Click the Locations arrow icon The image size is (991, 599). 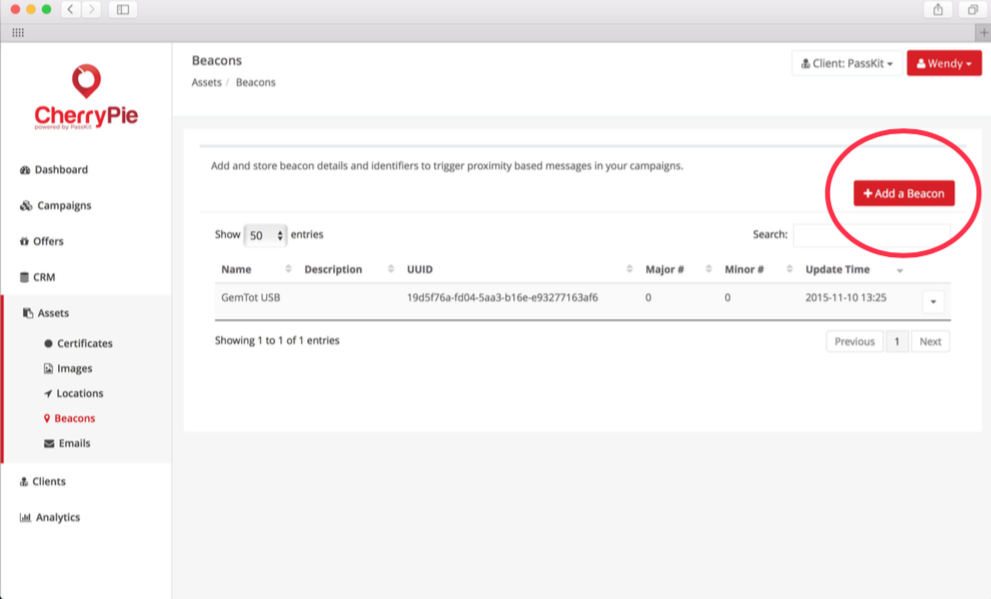point(48,394)
